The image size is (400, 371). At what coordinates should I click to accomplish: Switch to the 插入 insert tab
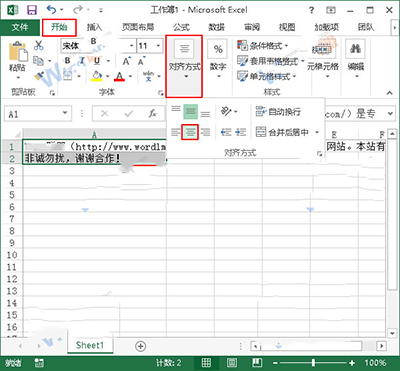(x=94, y=27)
